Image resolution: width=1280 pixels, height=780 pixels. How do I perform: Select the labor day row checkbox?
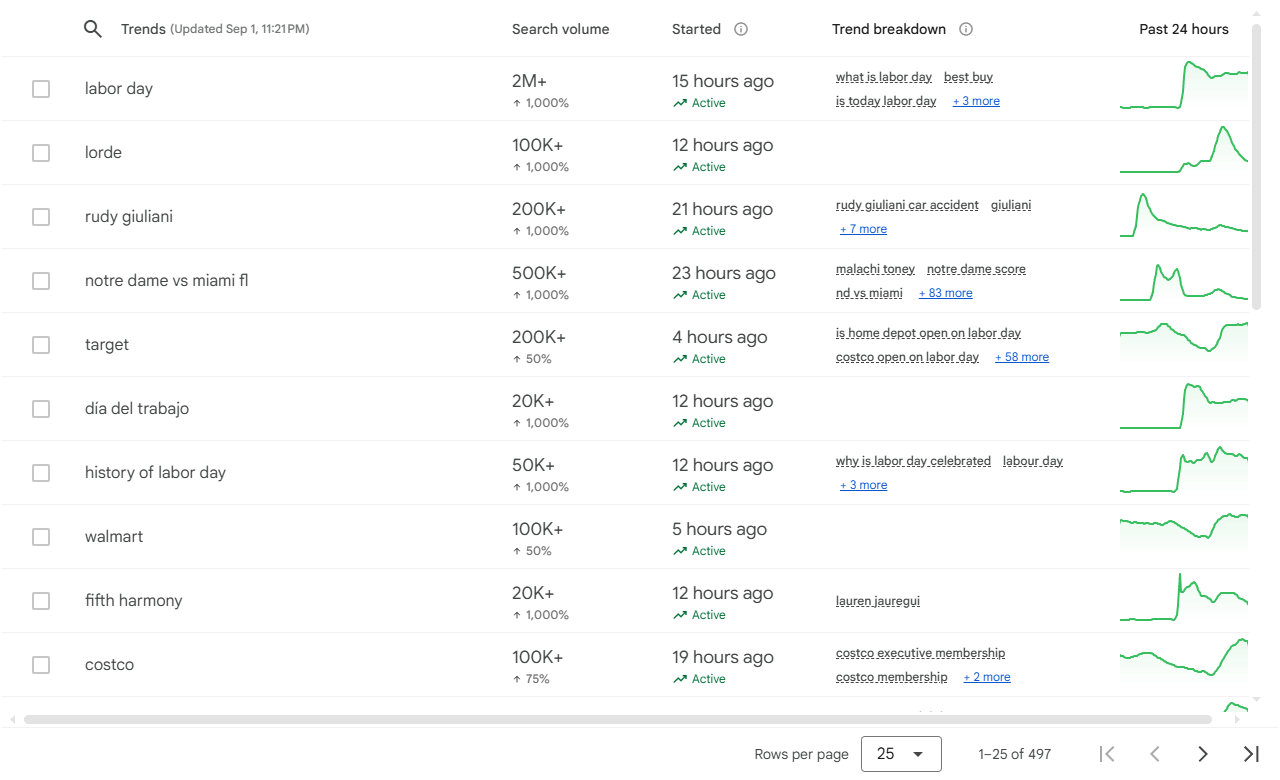click(x=41, y=89)
